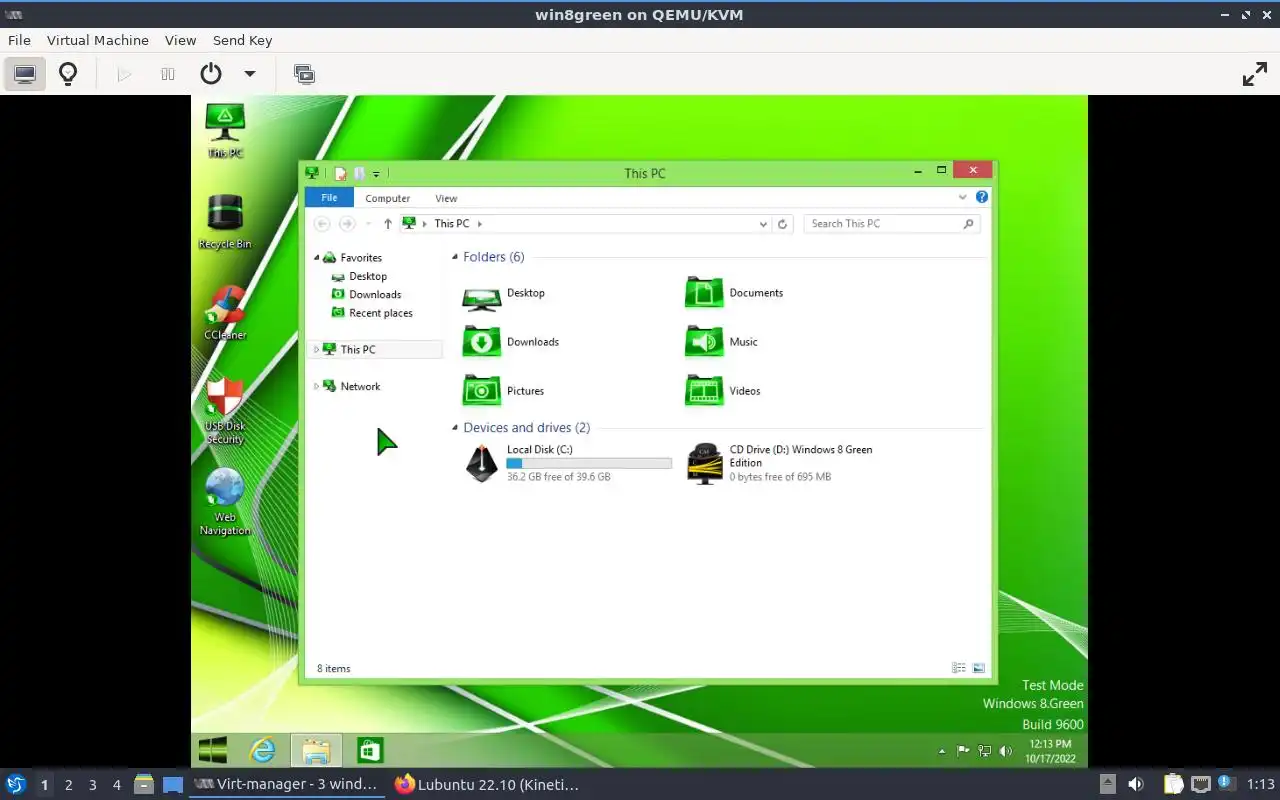Select the Videos folder icon
This screenshot has height=800, width=1280.
[x=704, y=391]
